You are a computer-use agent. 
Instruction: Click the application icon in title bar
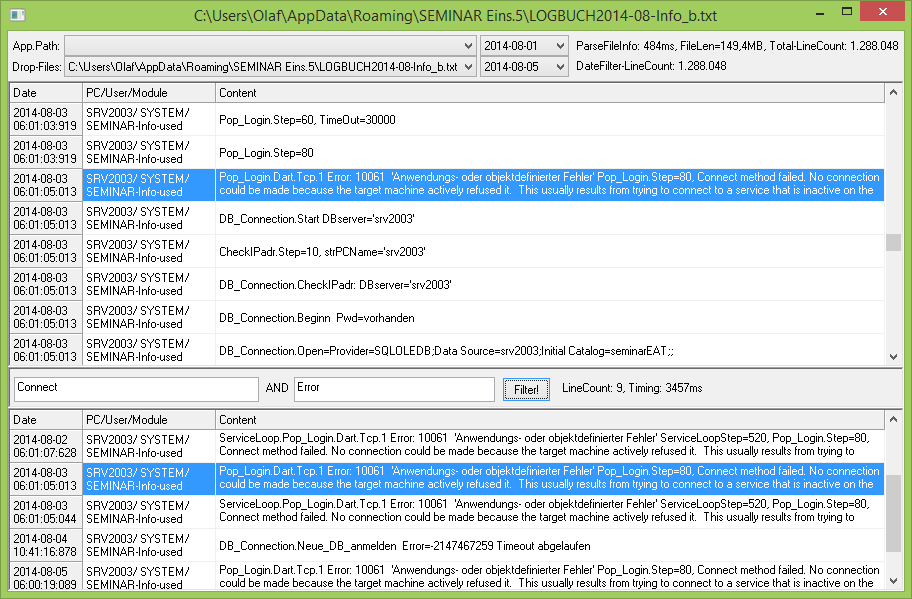coord(14,13)
